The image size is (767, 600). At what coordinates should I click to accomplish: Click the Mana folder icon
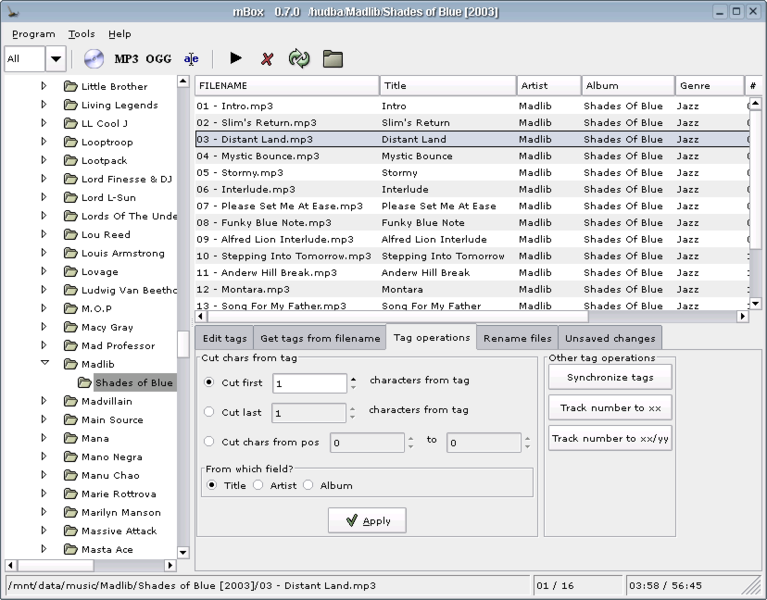[x=71, y=438]
